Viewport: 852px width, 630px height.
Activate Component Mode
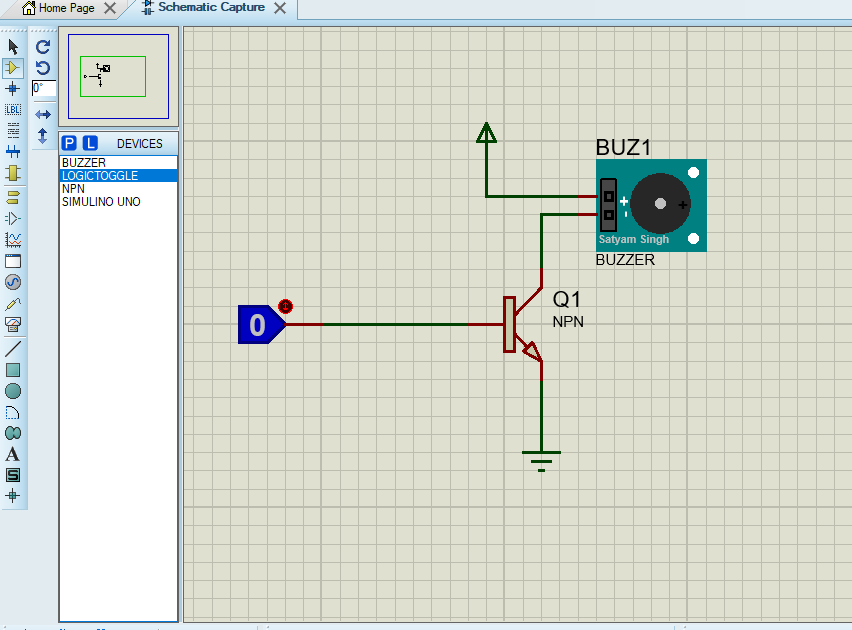click(13, 68)
